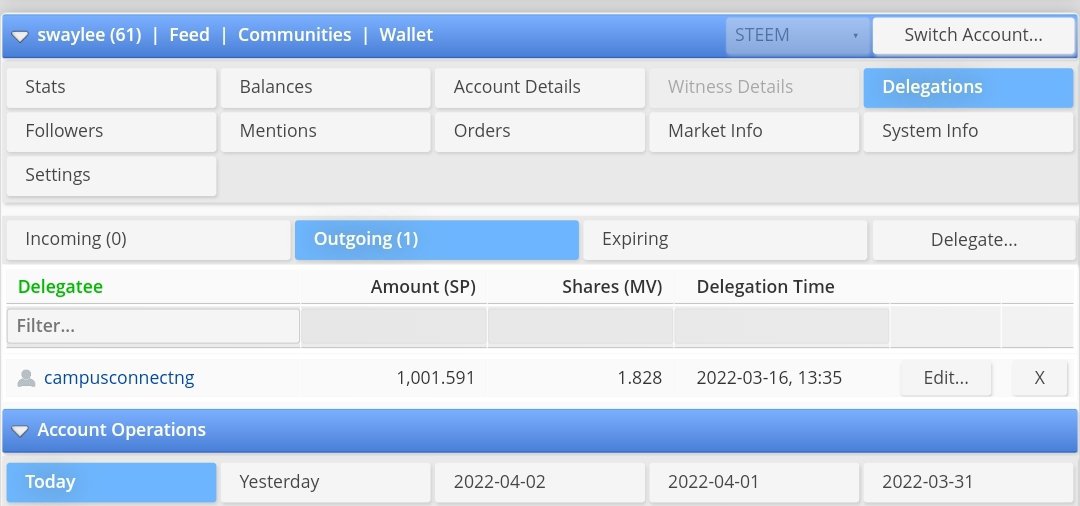Sort by the Delegatee column header
1080x506 pixels.
[61, 287]
